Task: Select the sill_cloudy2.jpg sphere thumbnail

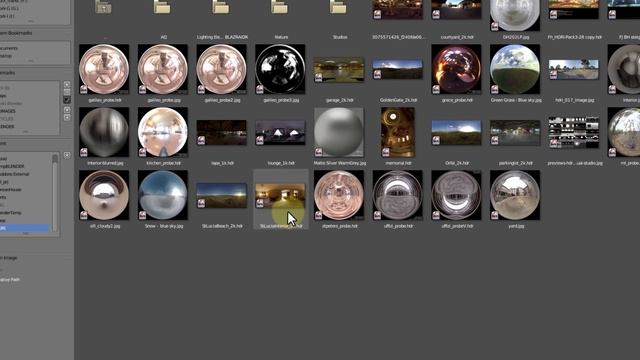Action: tap(104, 195)
